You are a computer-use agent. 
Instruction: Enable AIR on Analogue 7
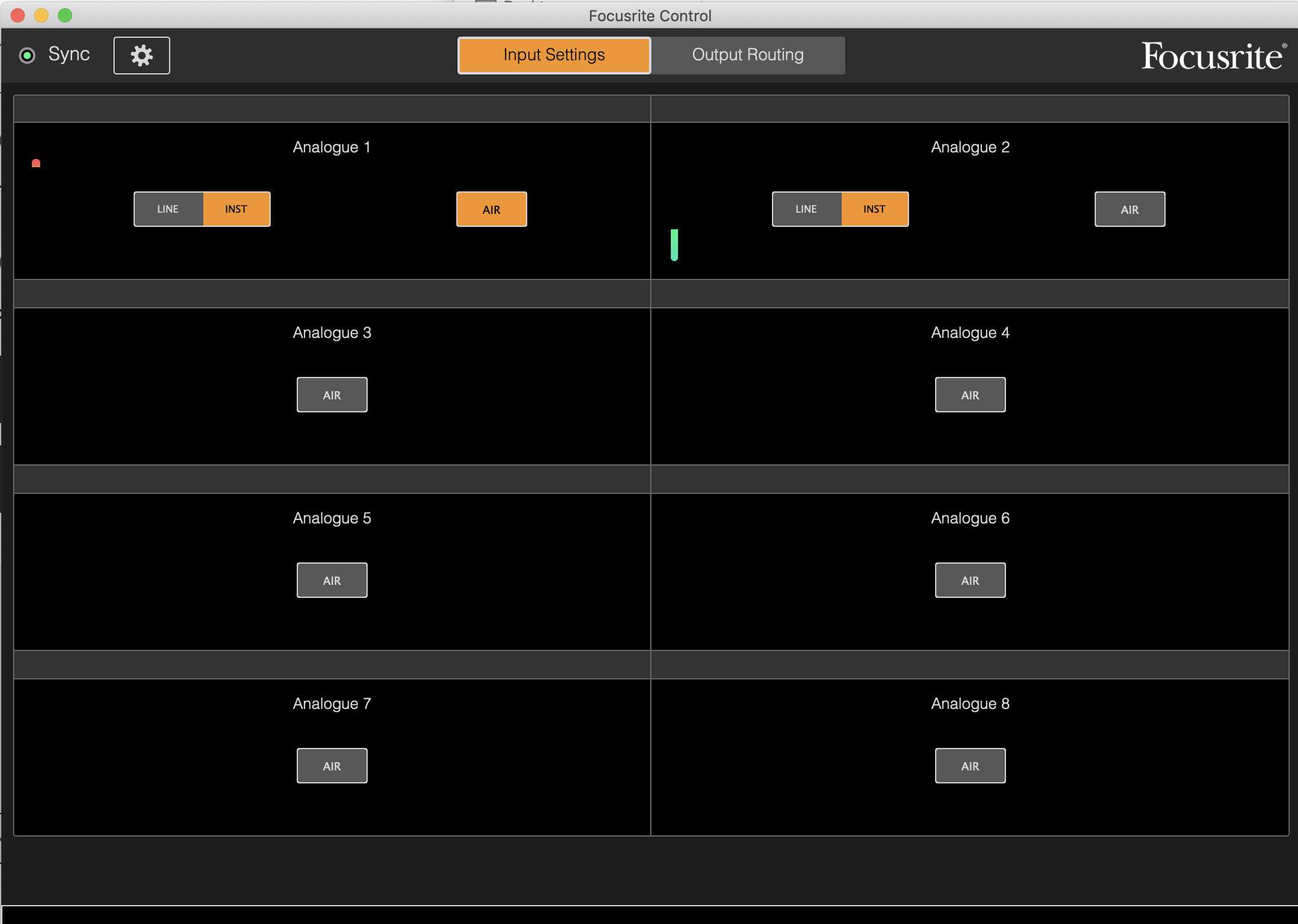[332, 765]
